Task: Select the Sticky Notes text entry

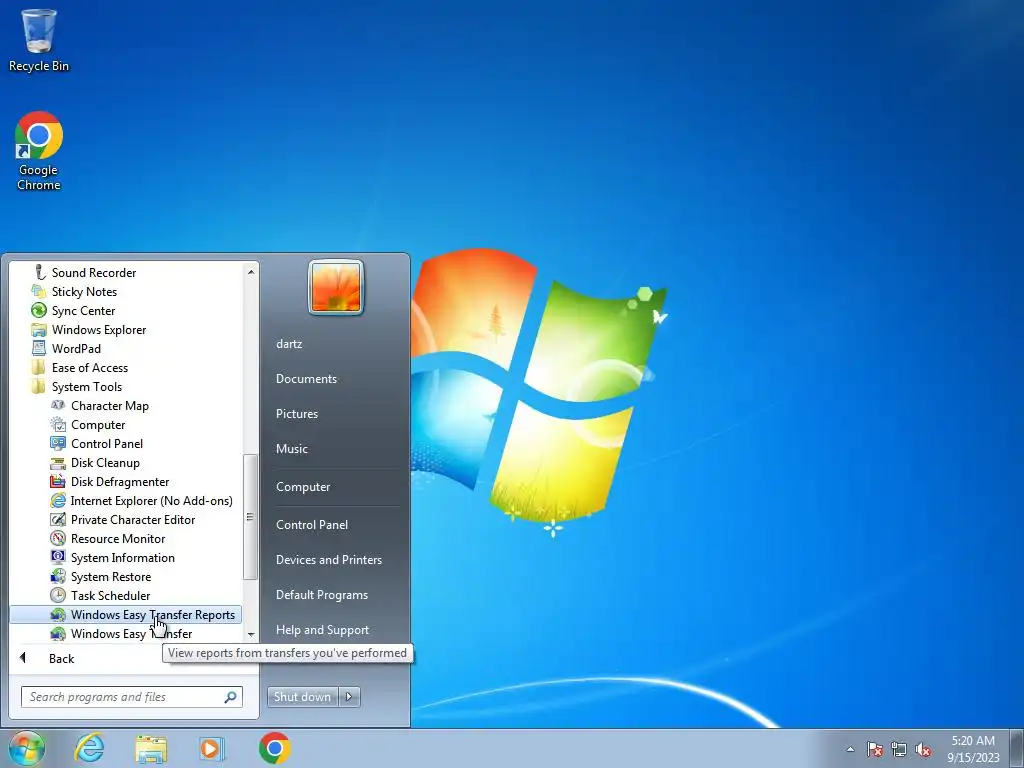Action: point(84,291)
